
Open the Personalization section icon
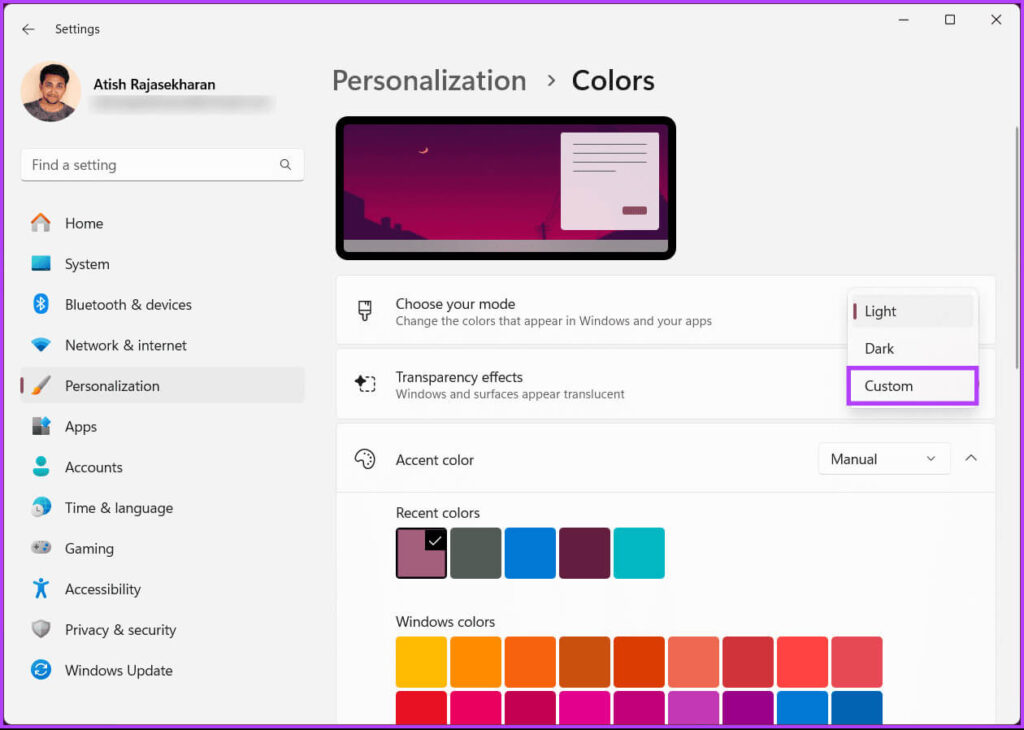(41, 385)
